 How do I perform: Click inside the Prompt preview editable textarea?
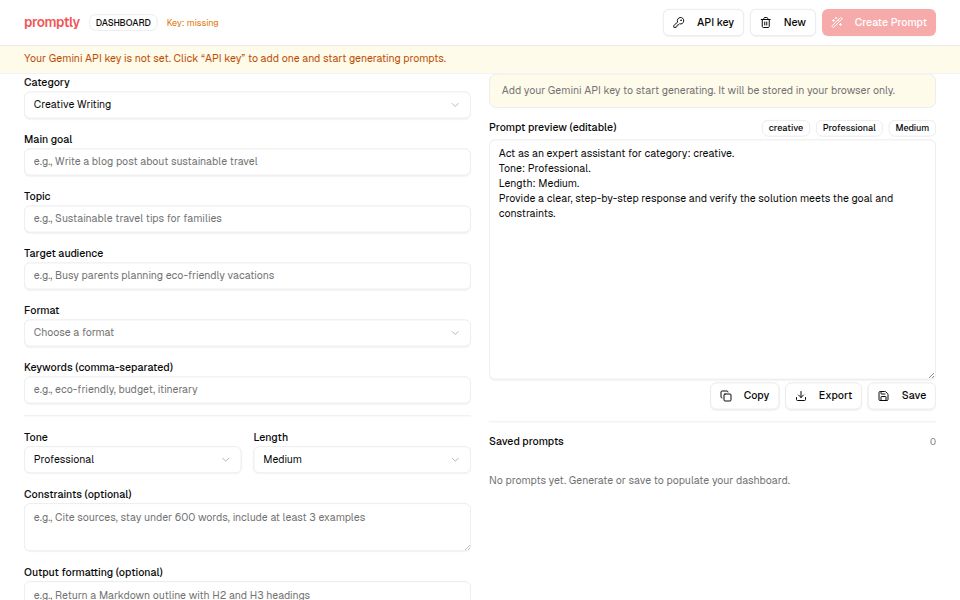(712, 260)
